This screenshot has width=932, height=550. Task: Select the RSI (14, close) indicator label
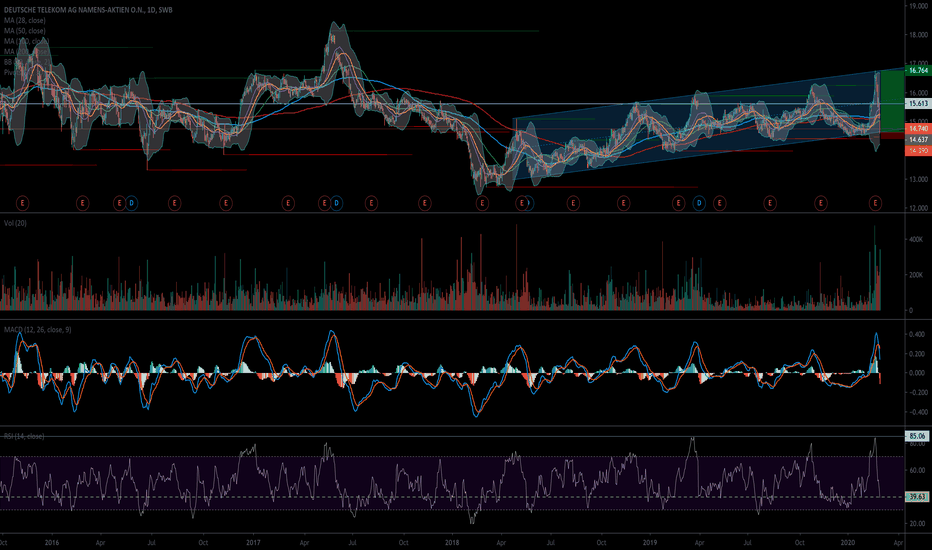[24, 436]
